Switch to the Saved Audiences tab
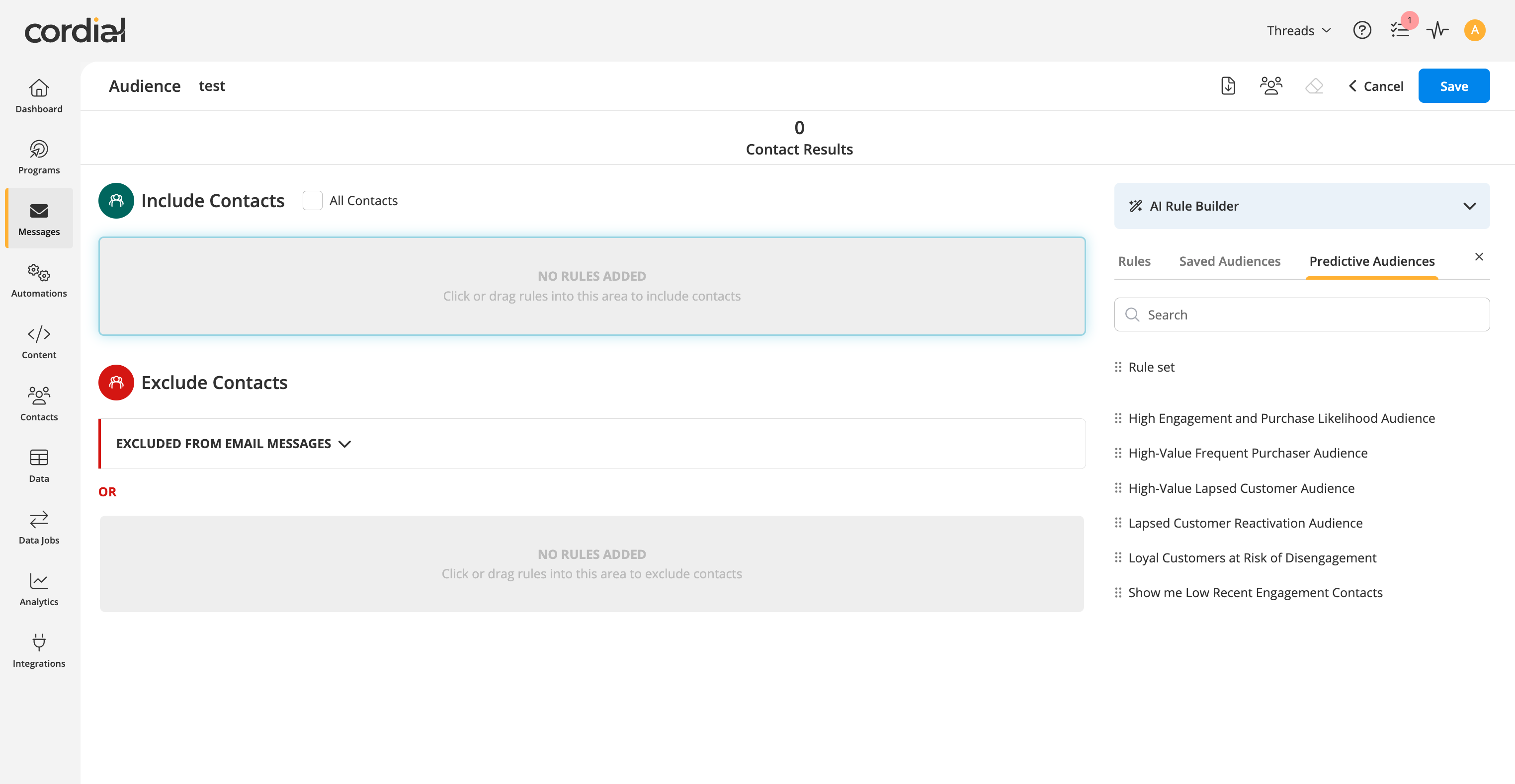 tap(1229, 261)
